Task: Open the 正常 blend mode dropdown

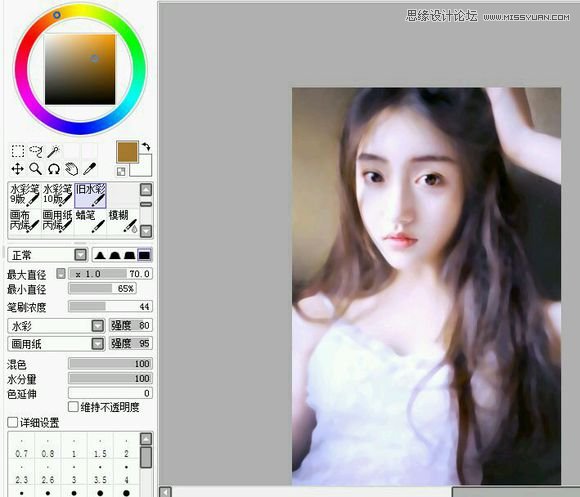Action: 47,255
